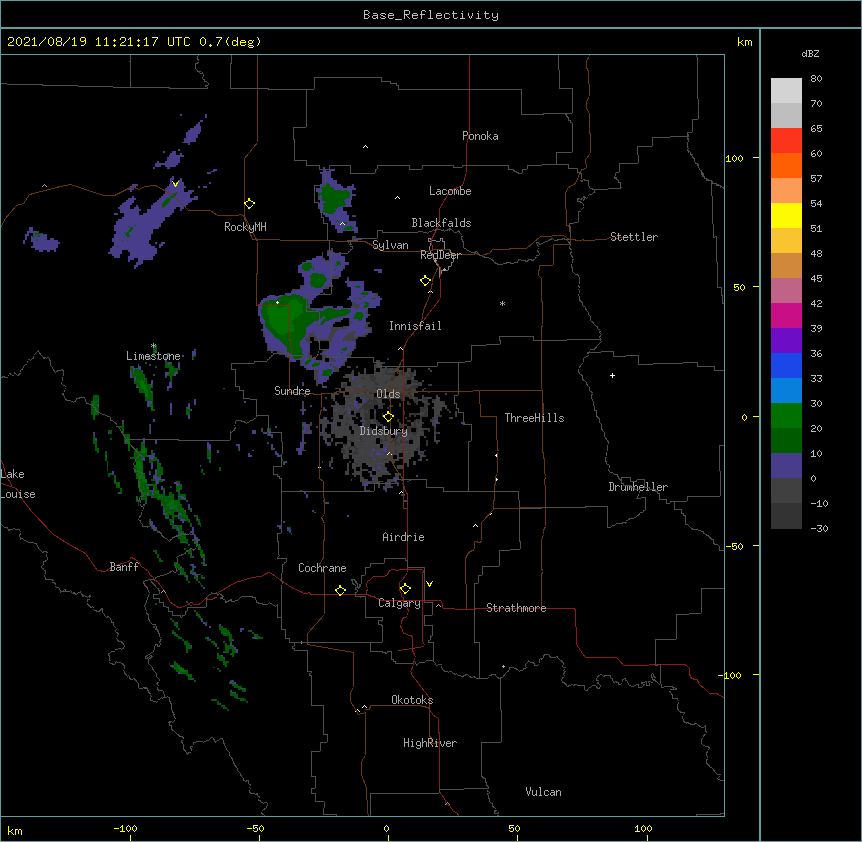Select the lightest gray swatch below 80

786,90
